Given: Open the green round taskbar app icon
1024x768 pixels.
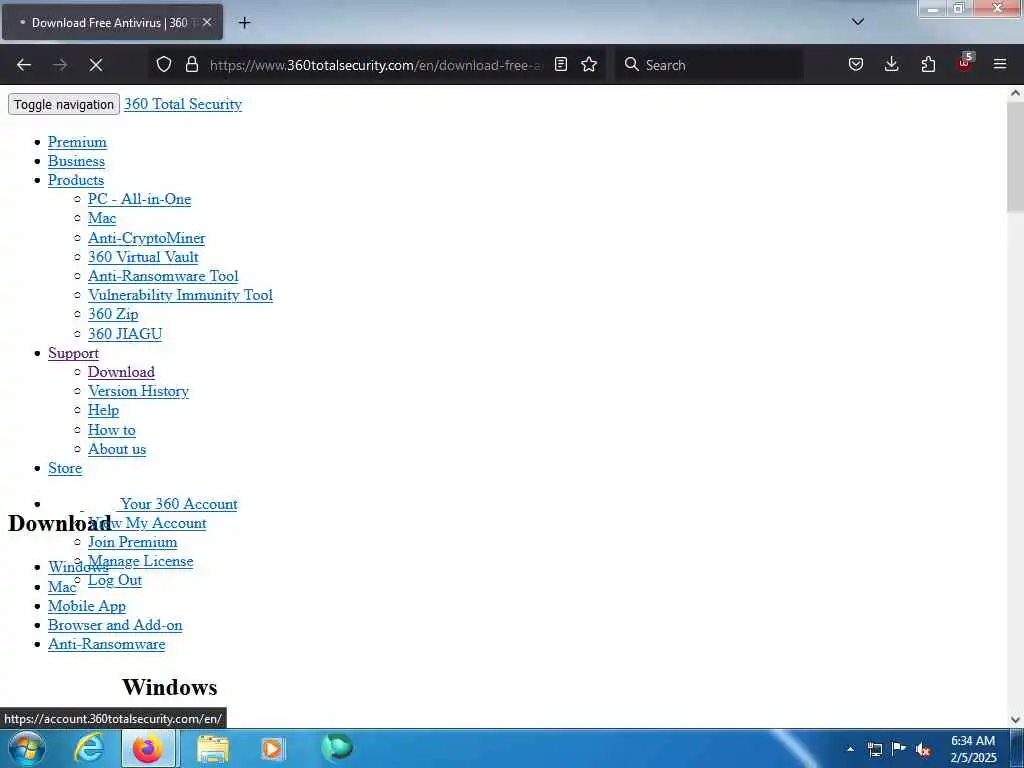Looking at the screenshot, I should tap(337, 748).
